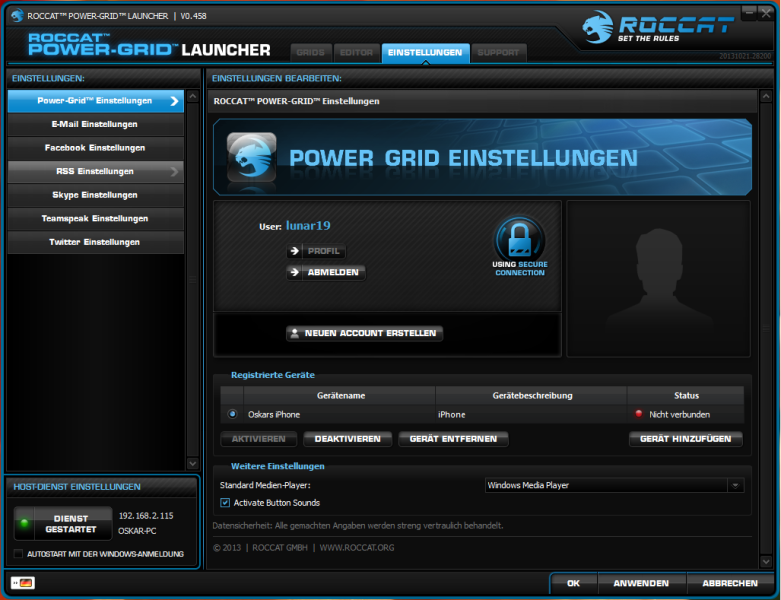Click the Abbrechen button
Screen dimensions: 781x600
[x=730, y=583]
